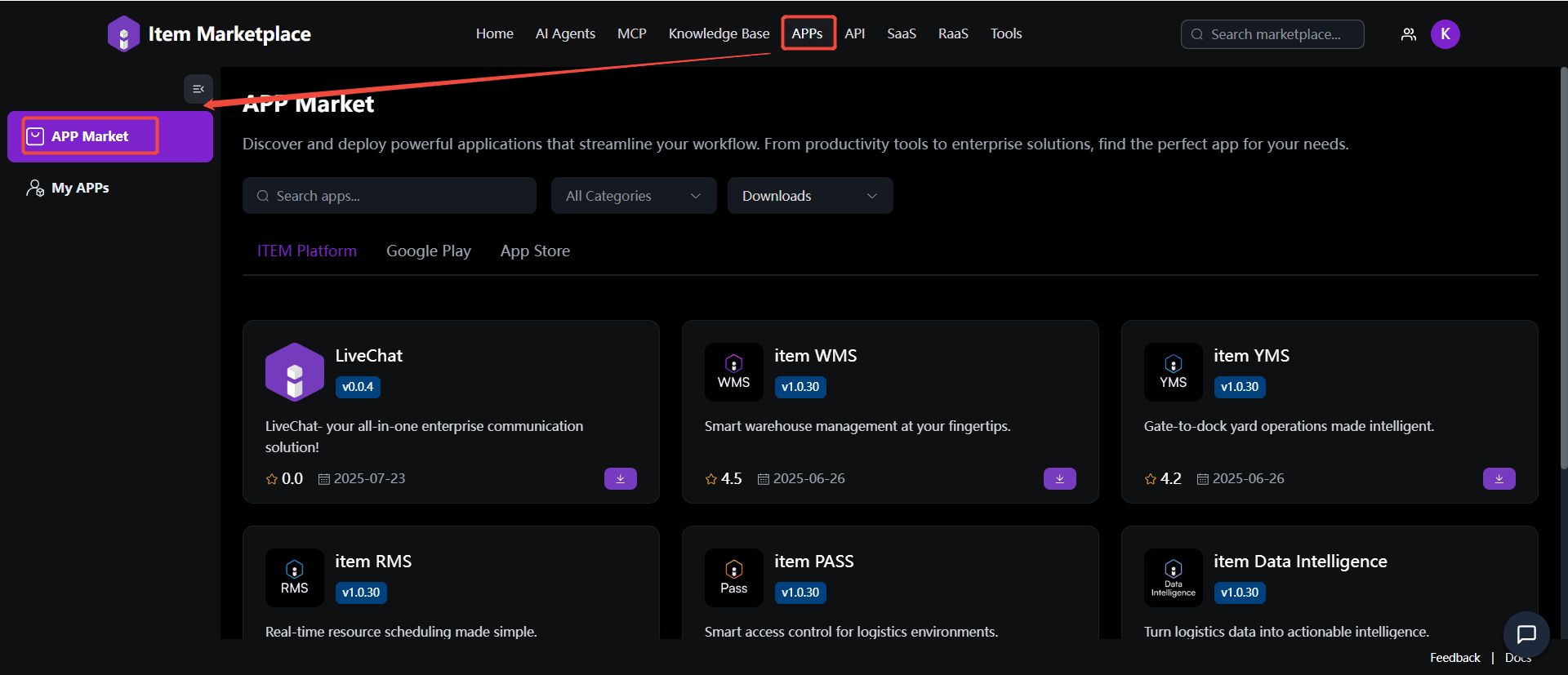
Task: Click the APP Market sidebar icon
Action: pos(35,136)
